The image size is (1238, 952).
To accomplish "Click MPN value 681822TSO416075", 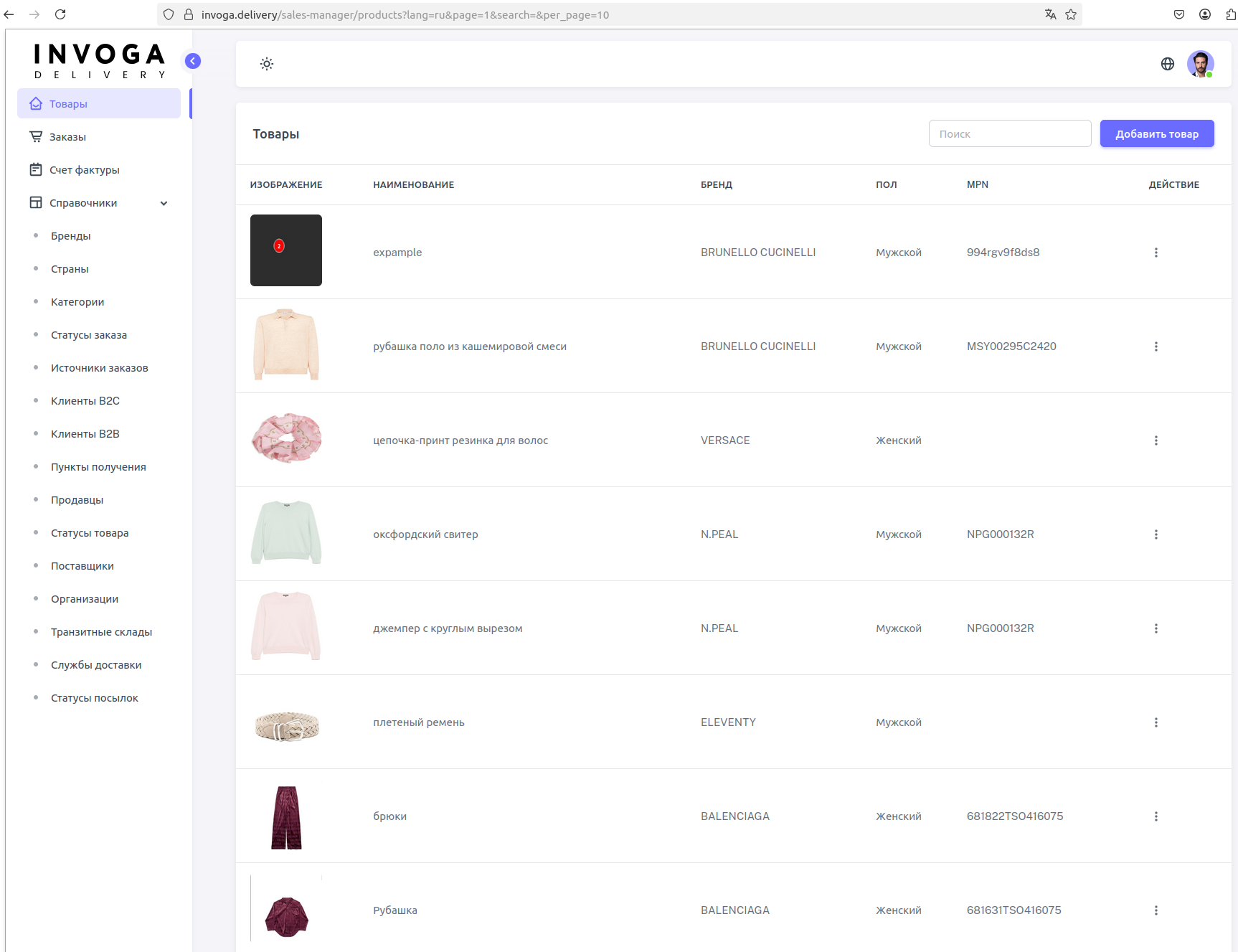I will pos(1015,816).
